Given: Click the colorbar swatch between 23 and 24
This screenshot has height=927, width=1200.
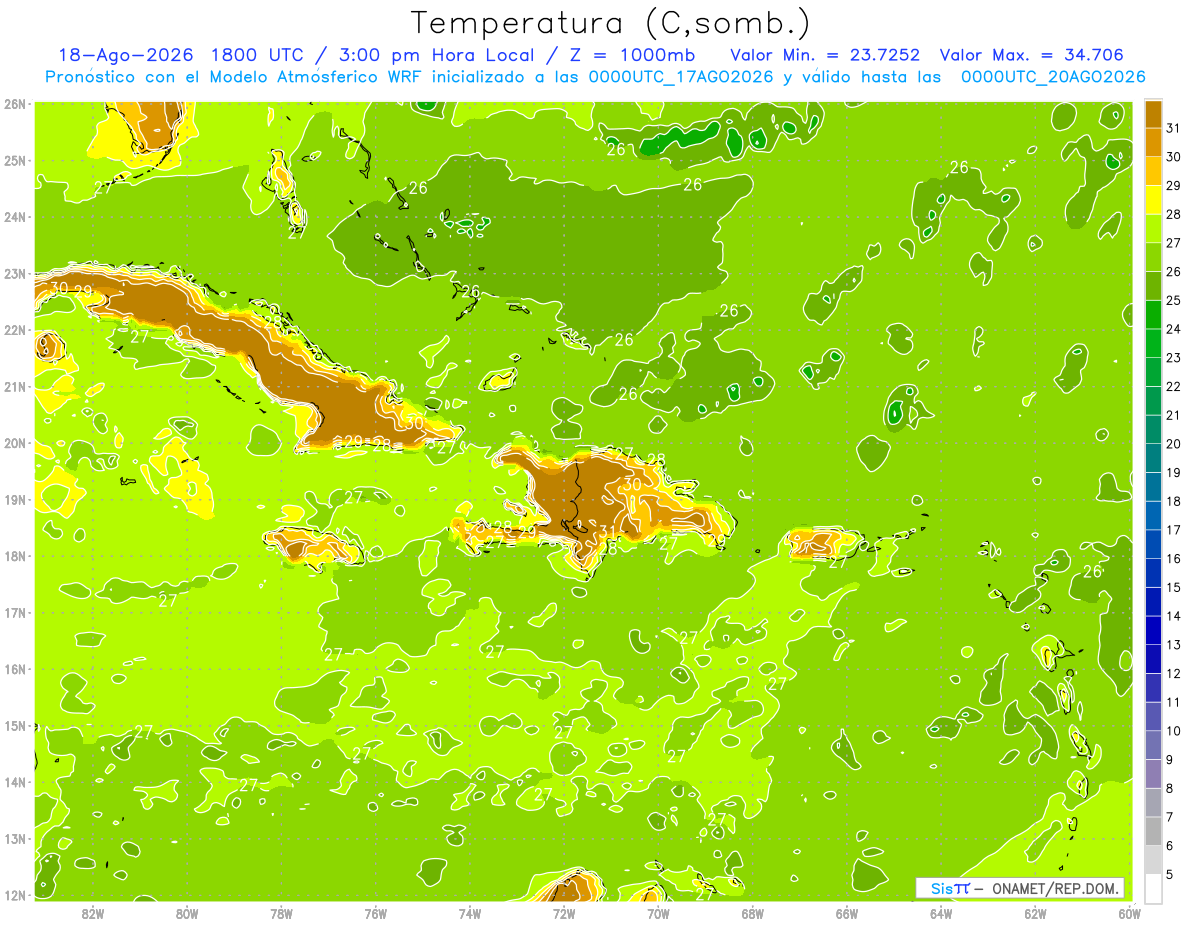Looking at the screenshot, I should (1153, 343).
